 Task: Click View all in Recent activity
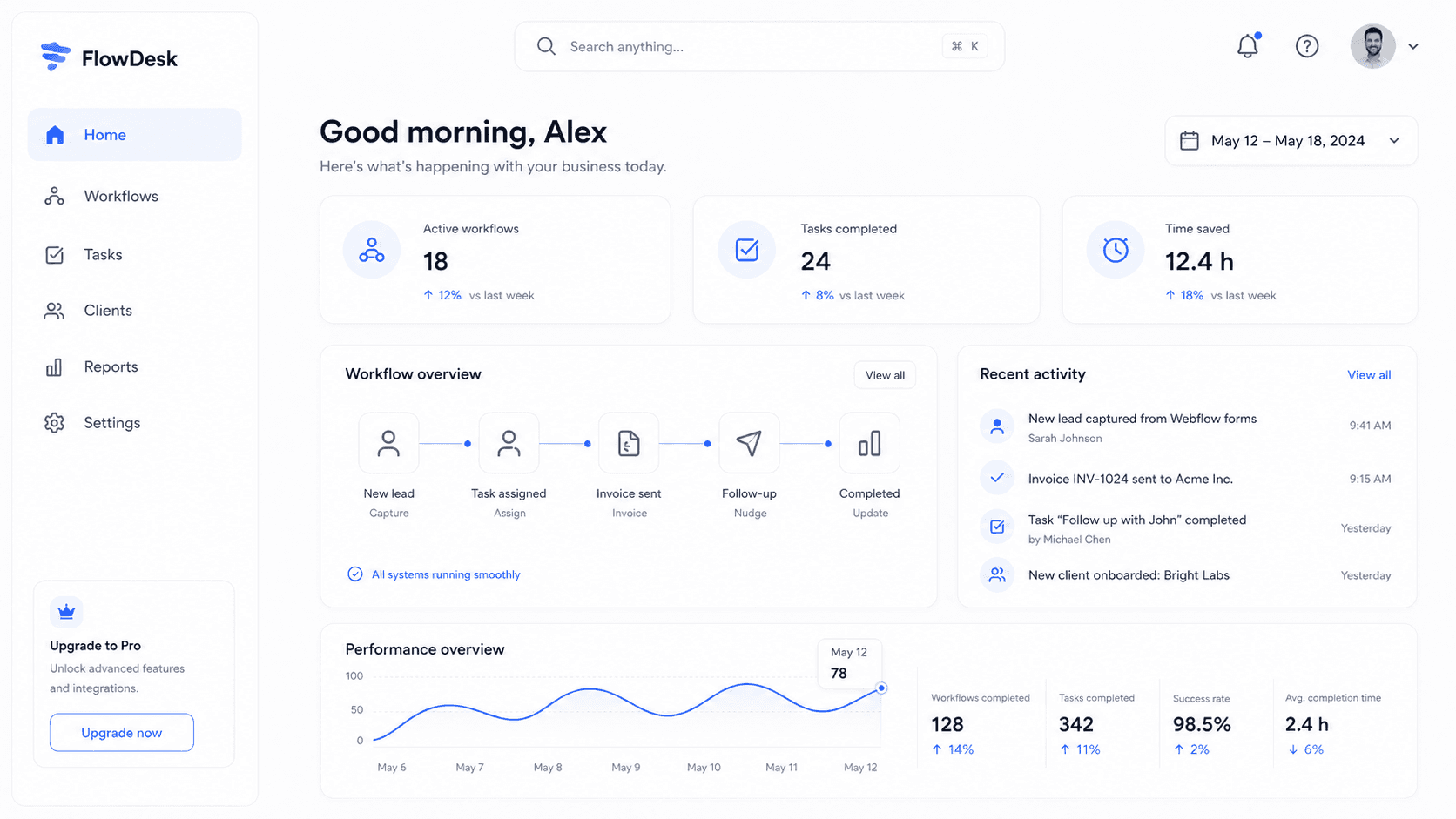[x=1369, y=375]
